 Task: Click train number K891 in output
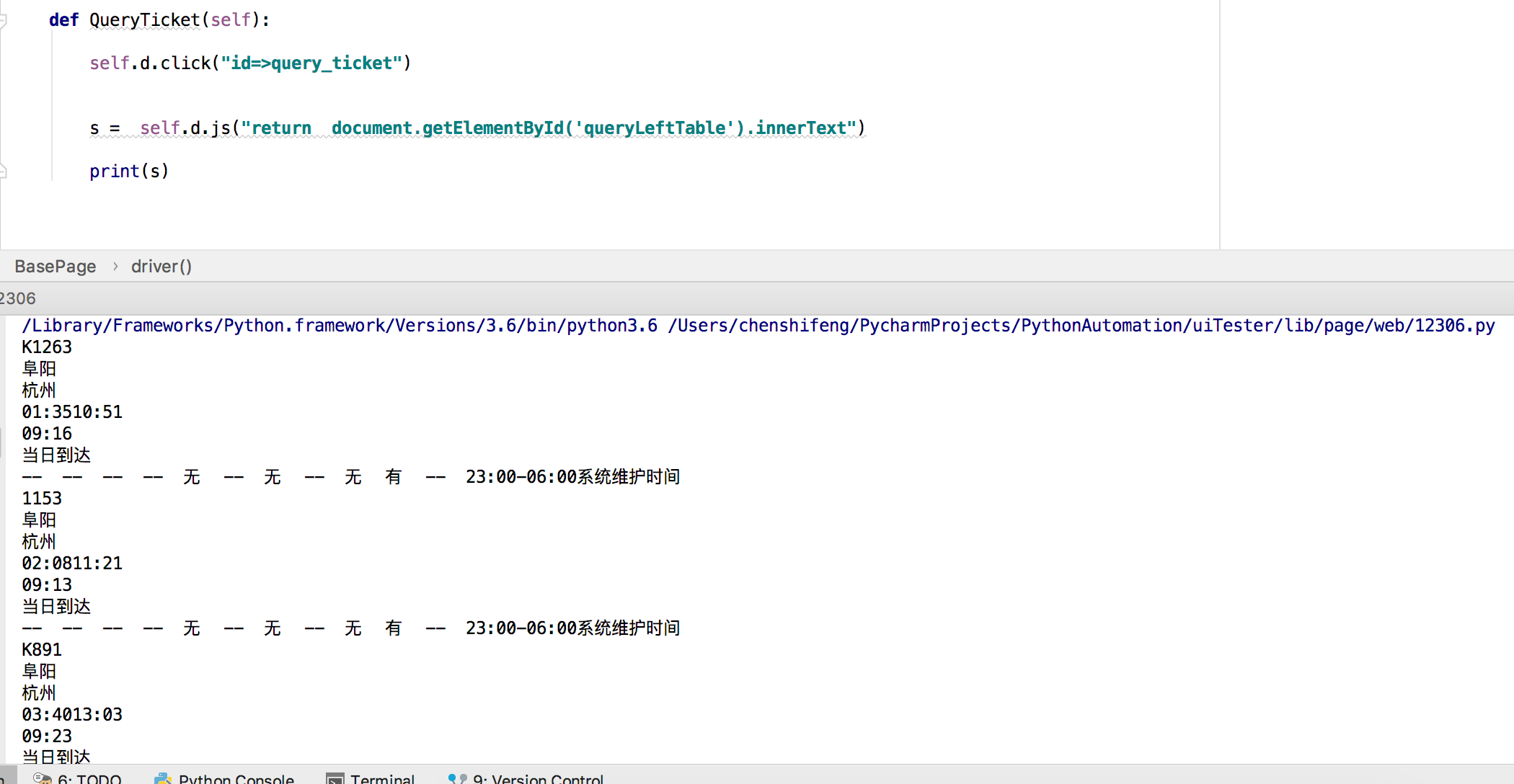(42, 650)
